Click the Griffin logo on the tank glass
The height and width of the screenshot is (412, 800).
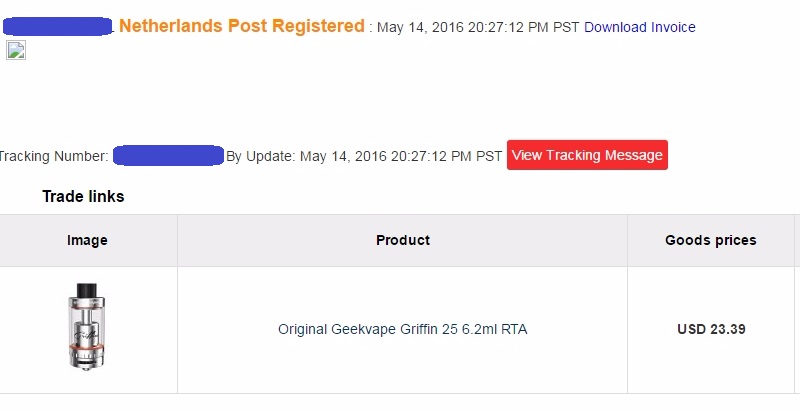[x=85, y=336]
